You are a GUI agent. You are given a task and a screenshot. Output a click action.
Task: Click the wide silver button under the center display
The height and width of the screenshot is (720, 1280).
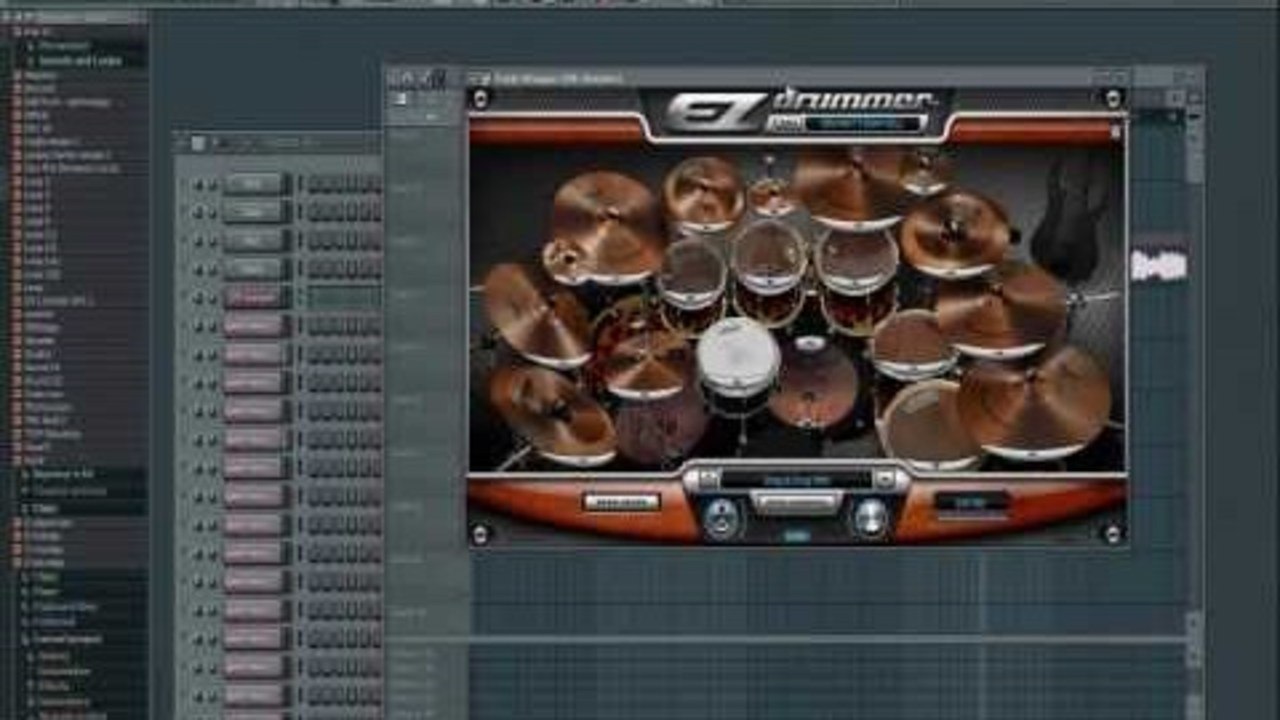[796, 502]
